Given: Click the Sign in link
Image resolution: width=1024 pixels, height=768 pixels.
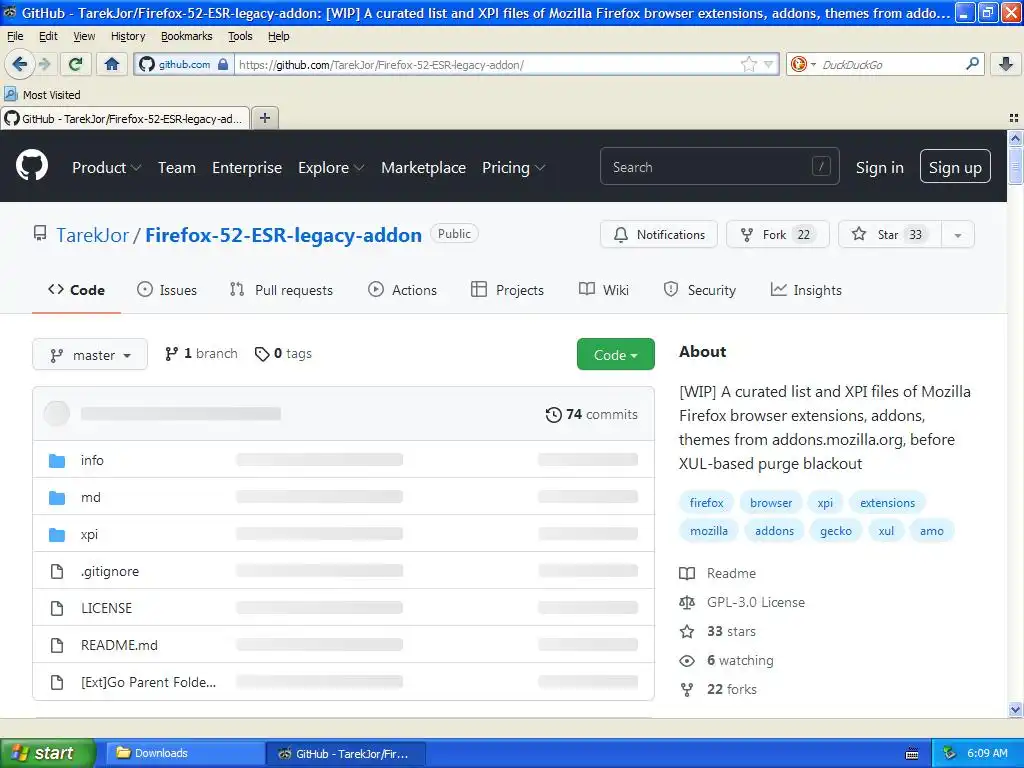Looking at the screenshot, I should pos(880,168).
